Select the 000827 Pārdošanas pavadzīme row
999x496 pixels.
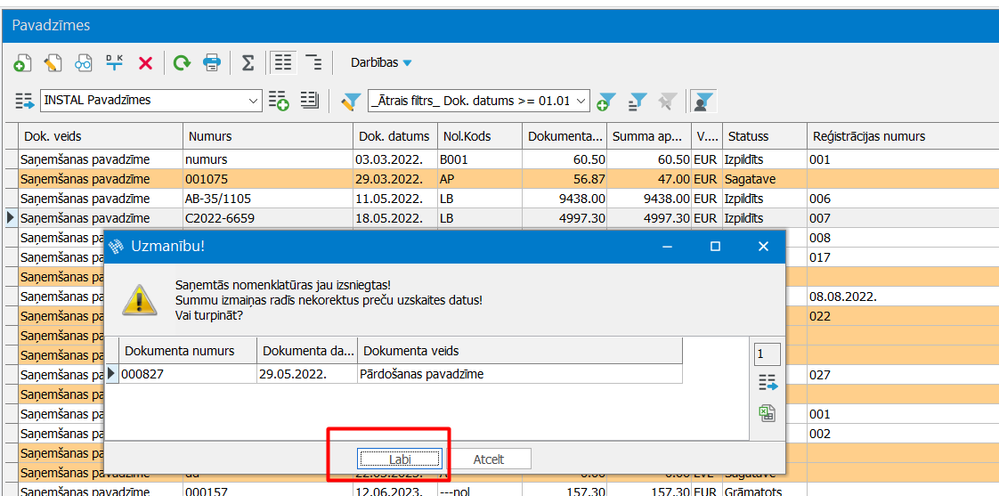click(400, 373)
